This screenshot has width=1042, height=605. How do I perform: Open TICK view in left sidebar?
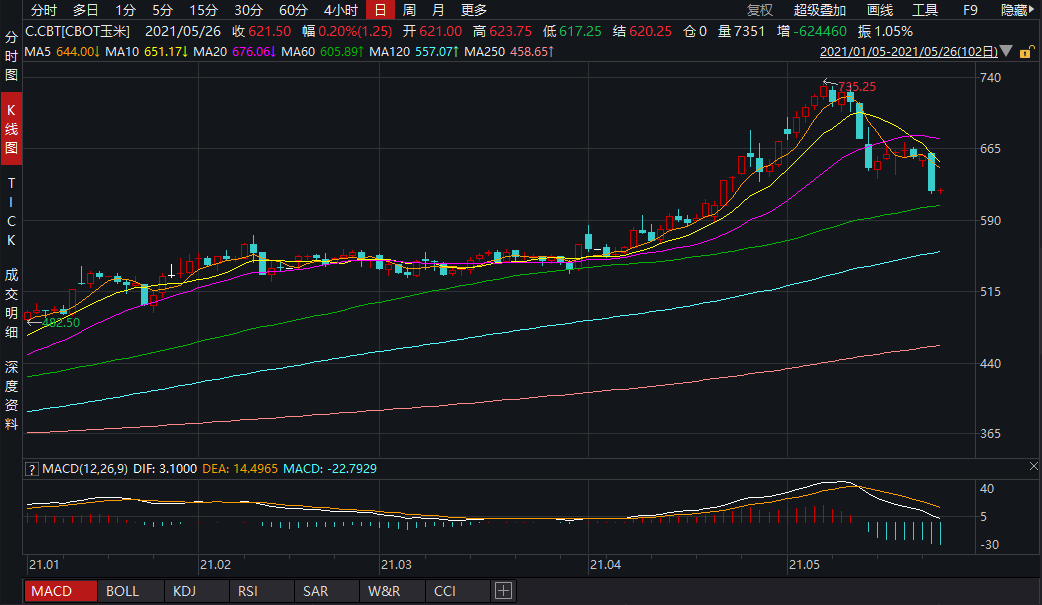coord(11,212)
